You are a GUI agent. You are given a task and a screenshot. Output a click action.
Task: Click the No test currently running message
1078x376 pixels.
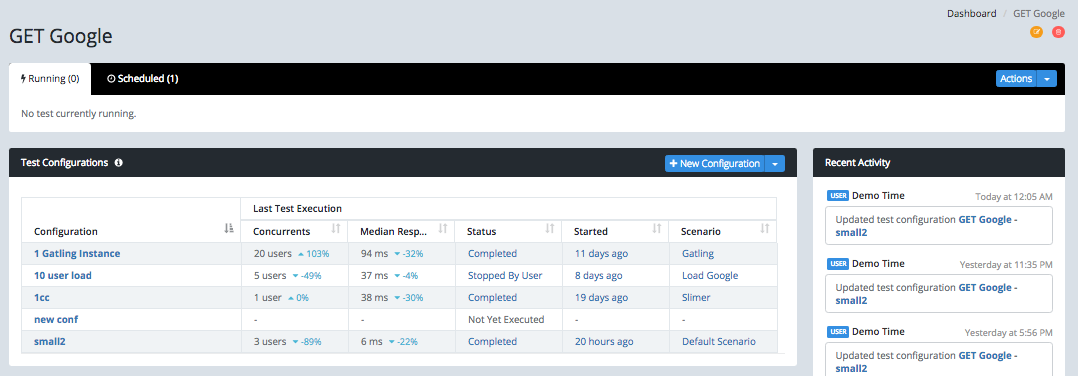click(x=78, y=113)
